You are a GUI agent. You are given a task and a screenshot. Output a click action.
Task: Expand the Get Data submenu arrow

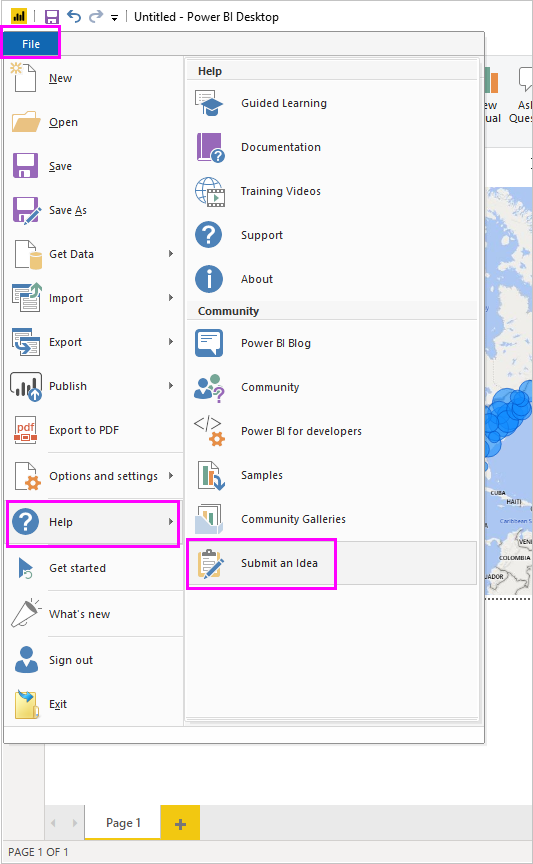pos(171,253)
